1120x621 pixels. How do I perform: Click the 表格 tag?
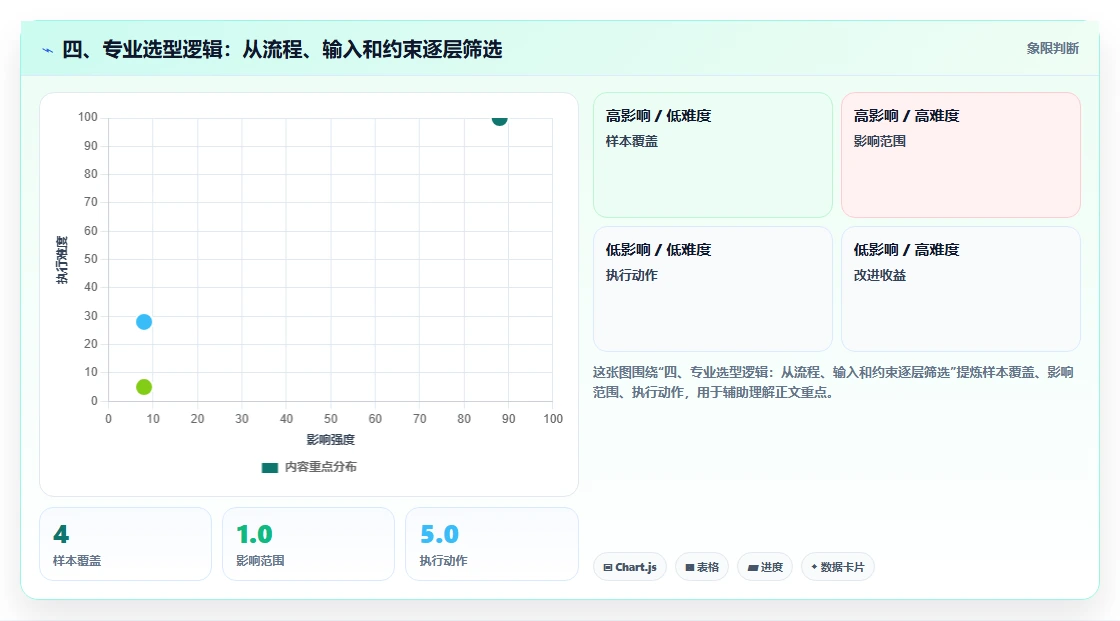pyautogui.click(x=701, y=567)
